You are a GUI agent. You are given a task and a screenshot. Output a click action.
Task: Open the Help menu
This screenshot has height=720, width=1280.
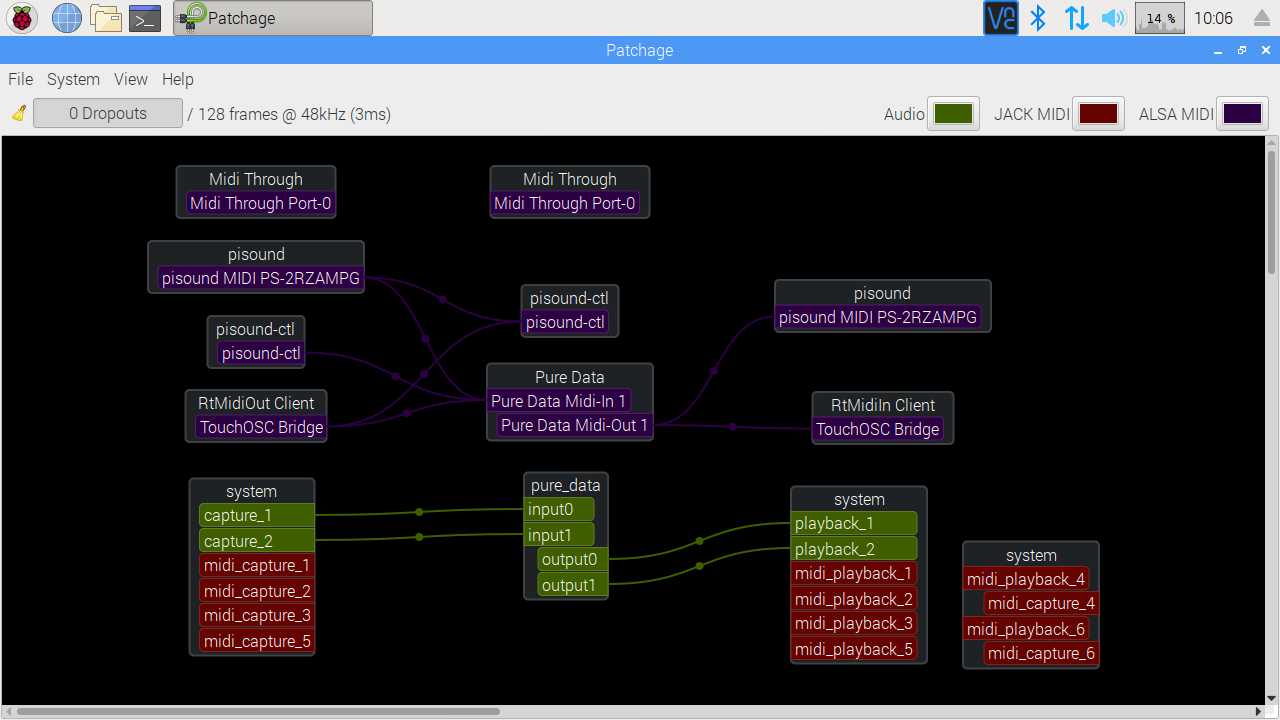click(x=178, y=79)
